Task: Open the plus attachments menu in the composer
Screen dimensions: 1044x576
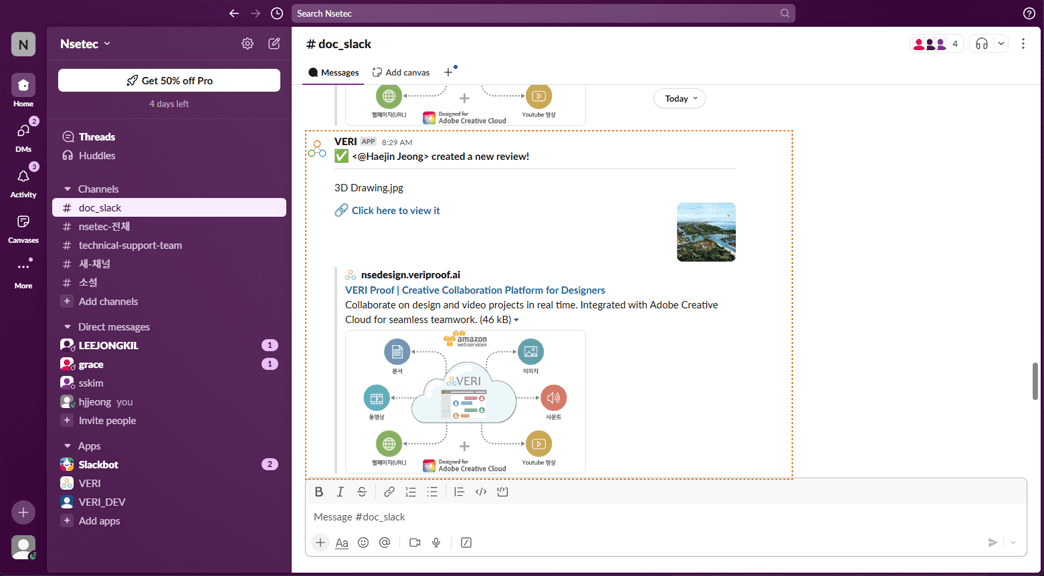Action: (319, 542)
